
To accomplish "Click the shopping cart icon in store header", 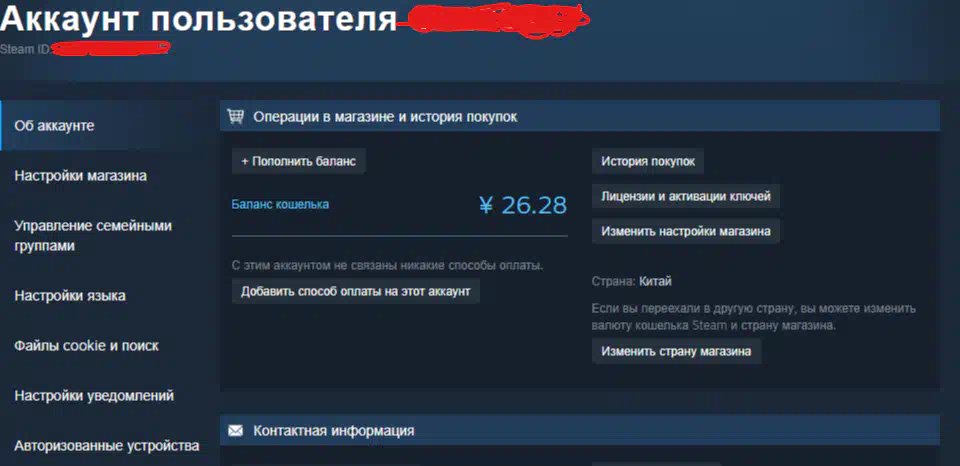I will [x=235, y=116].
